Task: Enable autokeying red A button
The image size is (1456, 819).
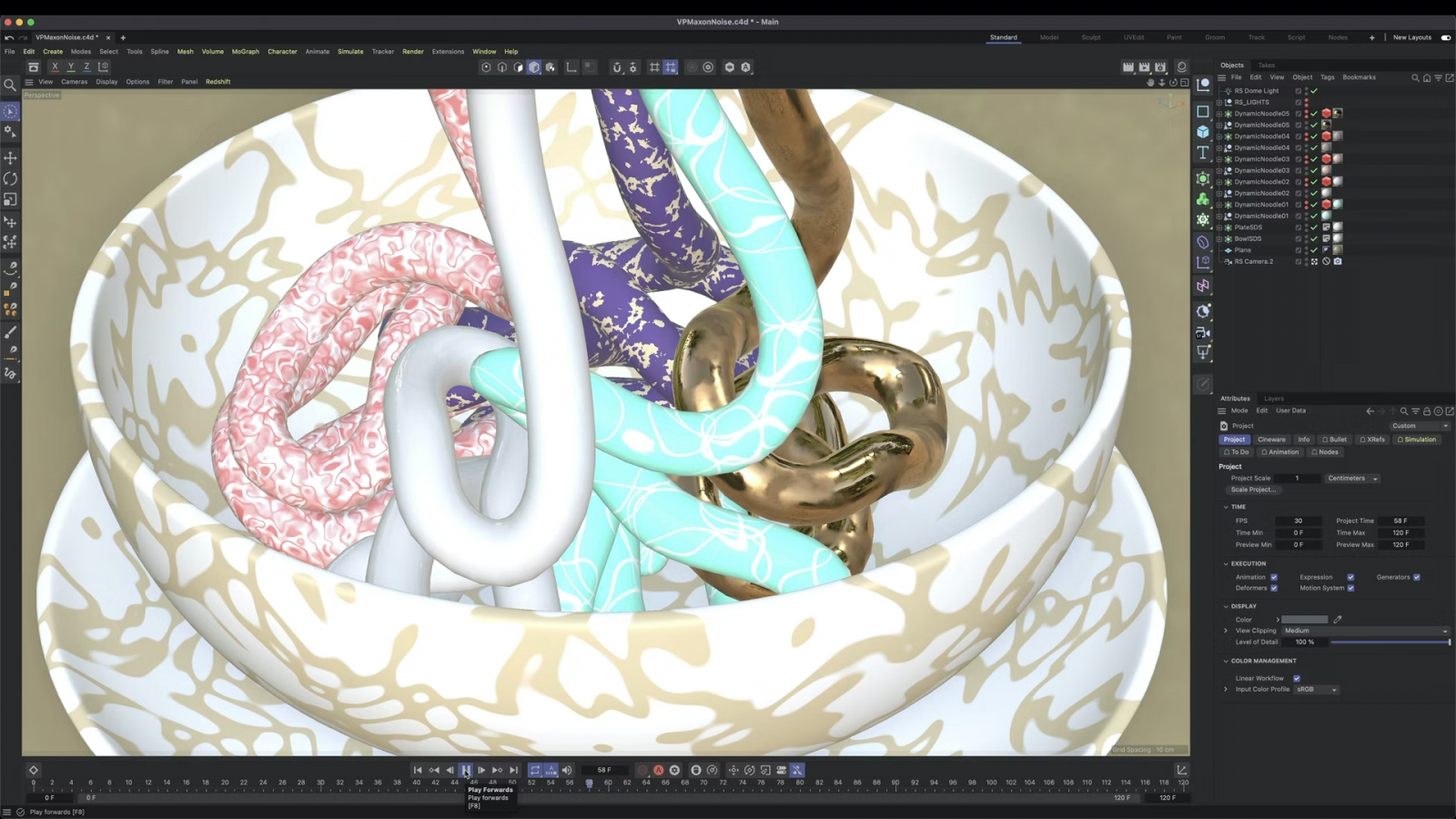Action: 659,770
